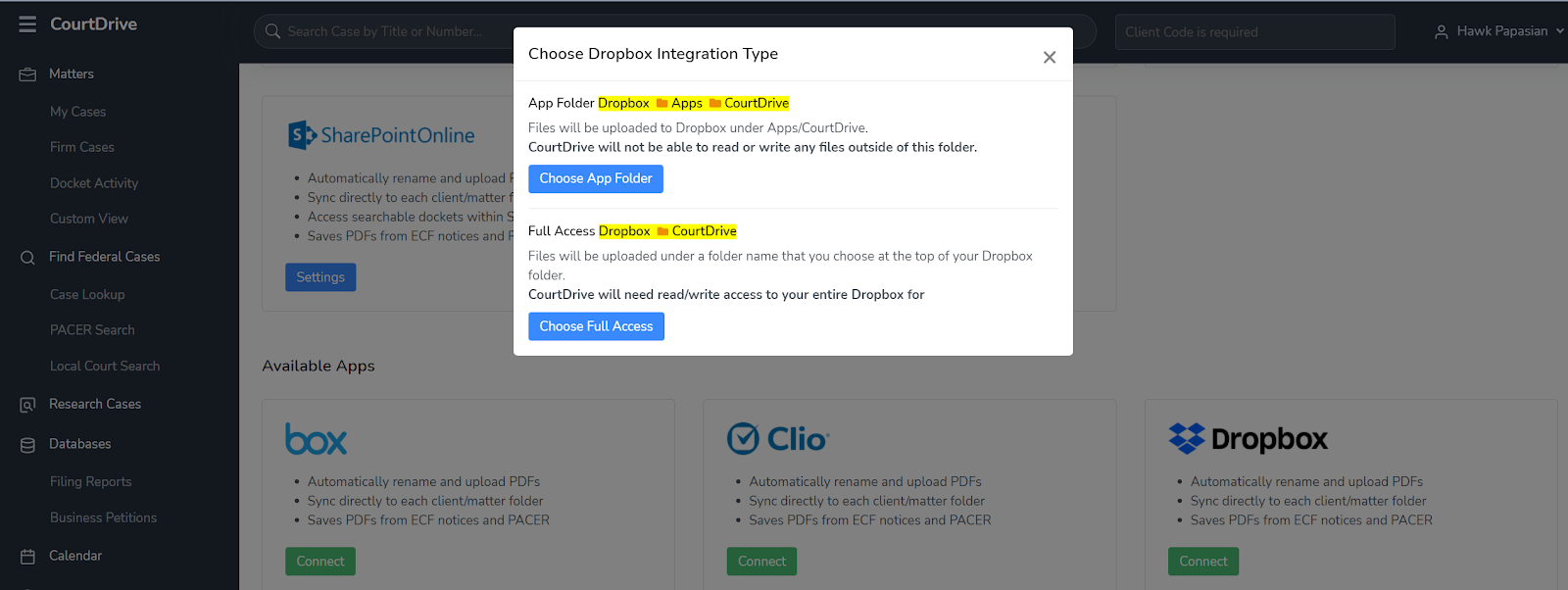Go to PACER Search
Viewport: 1568px width, 590px height.
click(92, 330)
